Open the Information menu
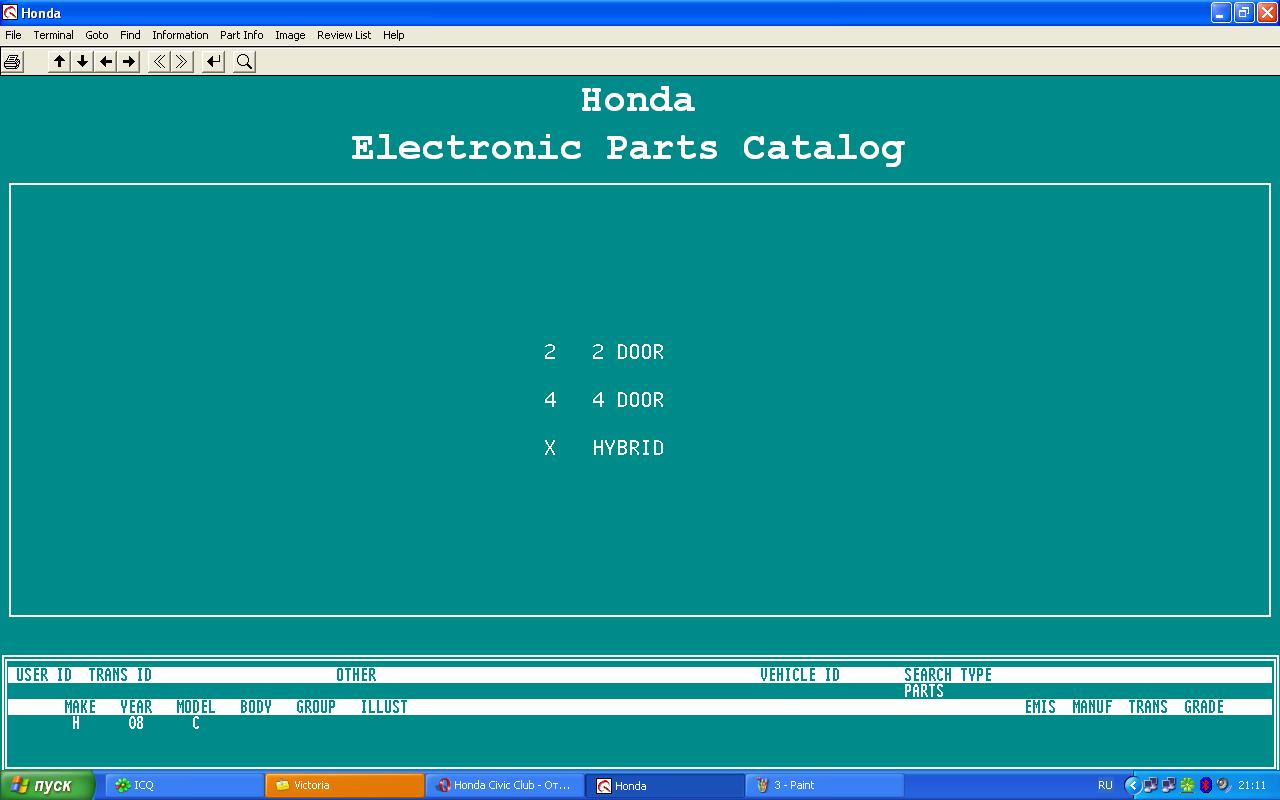This screenshot has height=800, width=1280. click(180, 35)
